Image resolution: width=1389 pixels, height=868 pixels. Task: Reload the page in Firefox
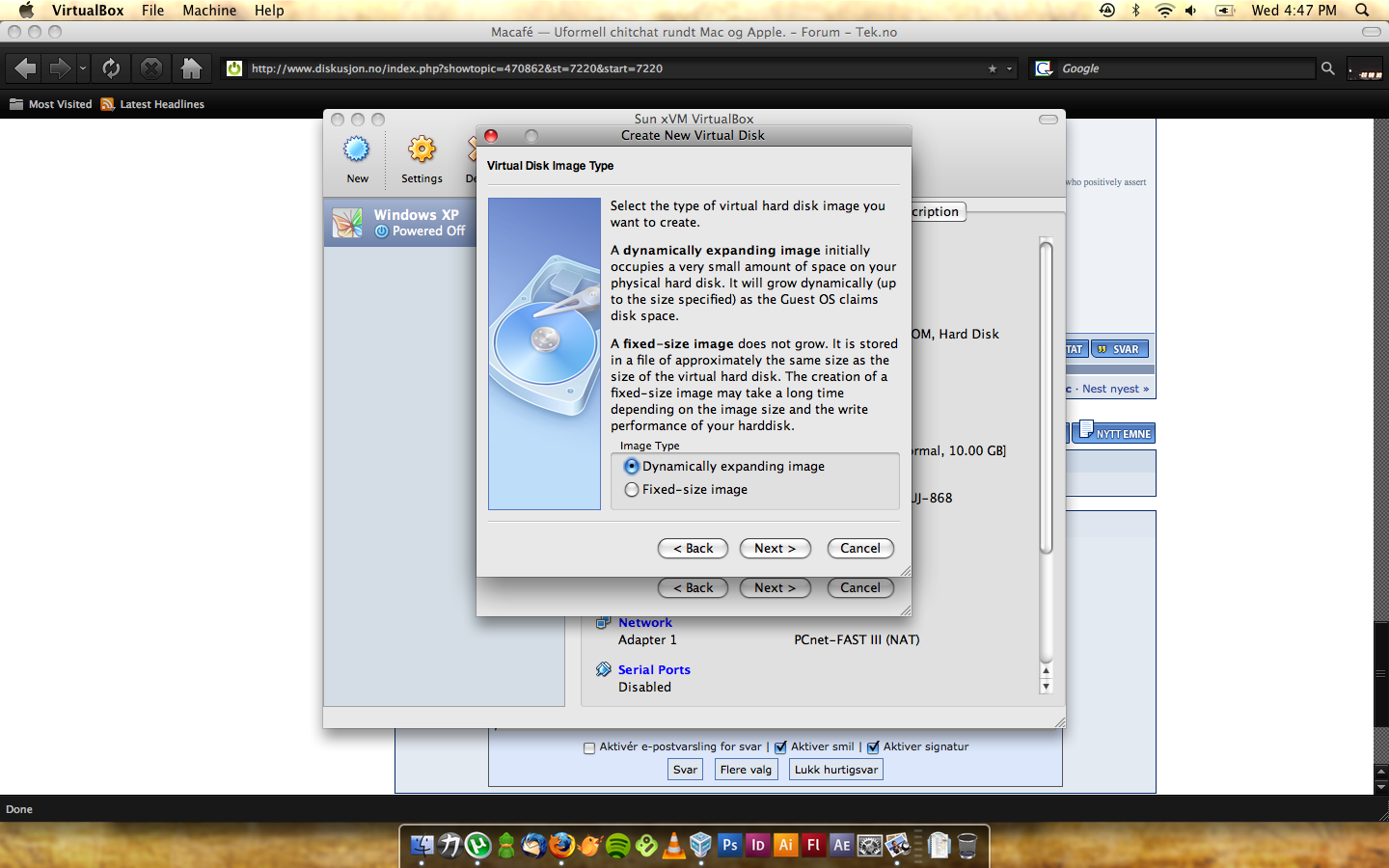pyautogui.click(x=111, y=68)
